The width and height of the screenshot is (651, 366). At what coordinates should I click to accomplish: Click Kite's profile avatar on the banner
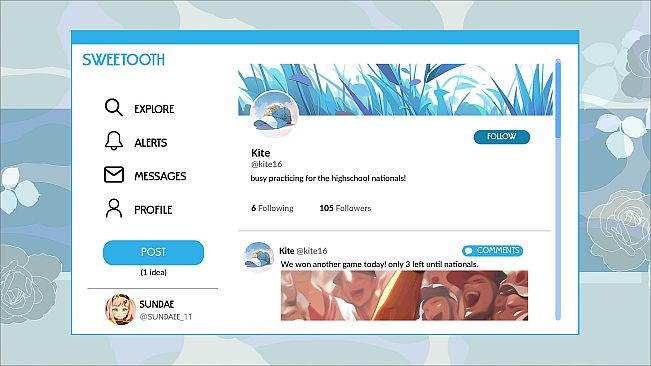274,114
